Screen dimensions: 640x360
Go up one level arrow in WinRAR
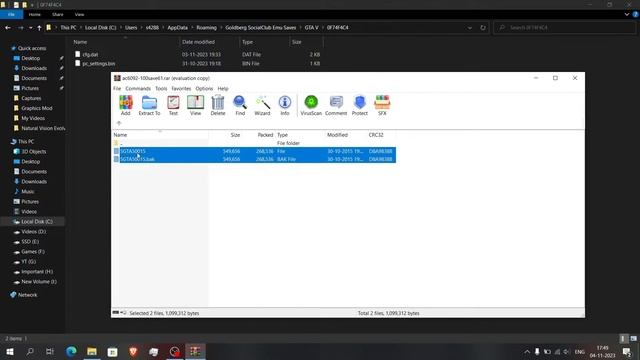pyautogui.click(x=119, y=123)
